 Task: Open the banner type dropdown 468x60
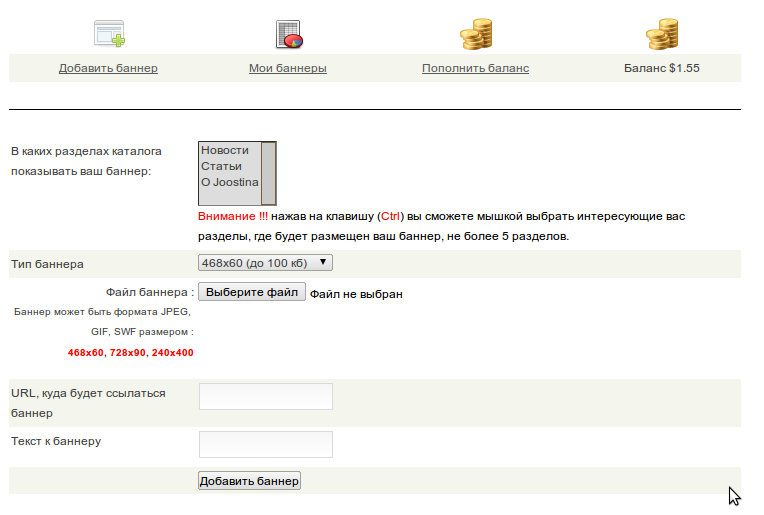[265, 263]
